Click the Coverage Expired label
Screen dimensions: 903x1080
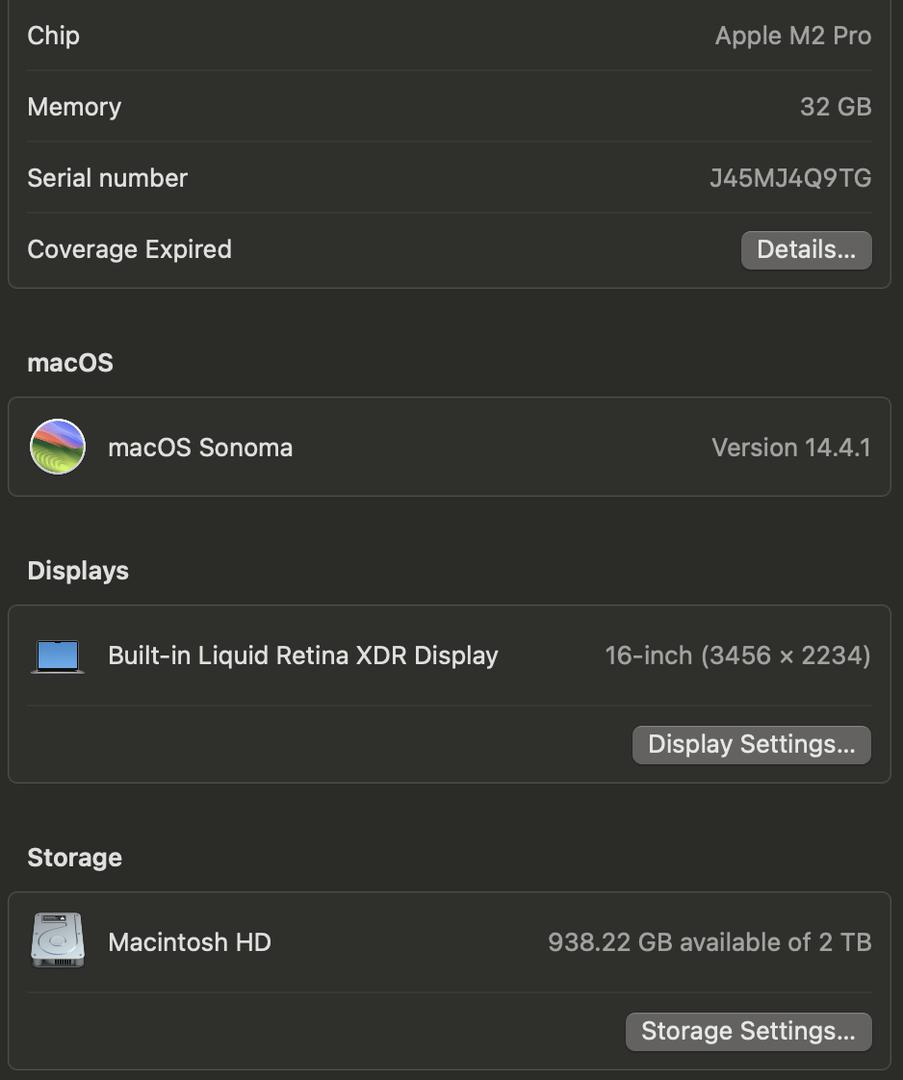[129, 250]
